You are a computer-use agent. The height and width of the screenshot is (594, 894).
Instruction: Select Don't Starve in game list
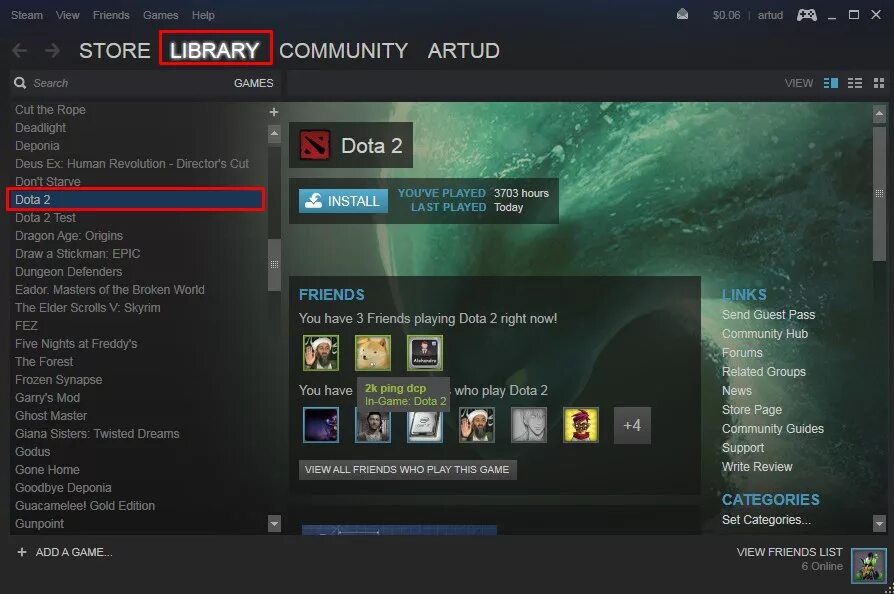47,182
